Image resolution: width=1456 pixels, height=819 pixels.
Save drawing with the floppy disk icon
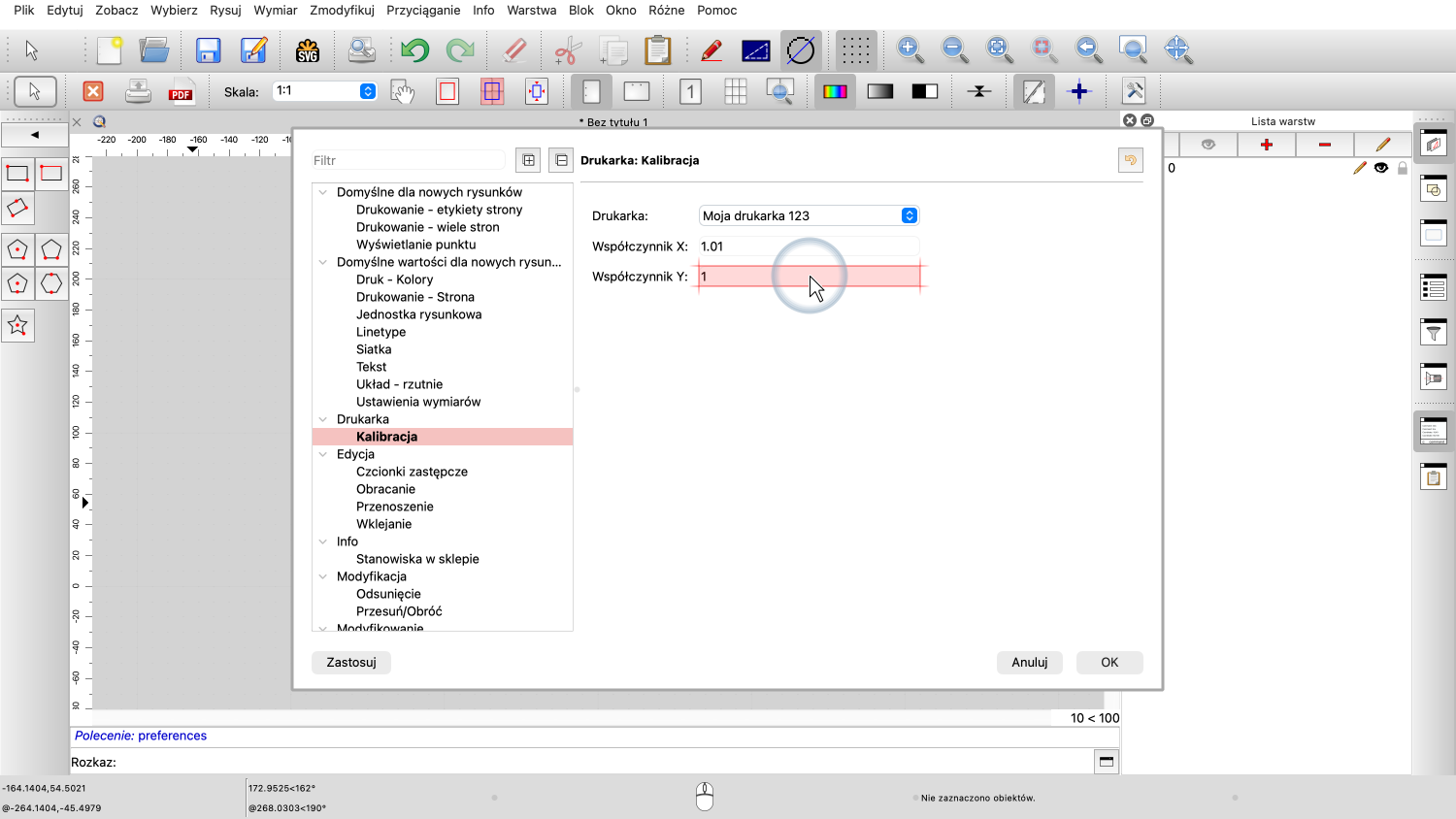(x=208, y=49)
